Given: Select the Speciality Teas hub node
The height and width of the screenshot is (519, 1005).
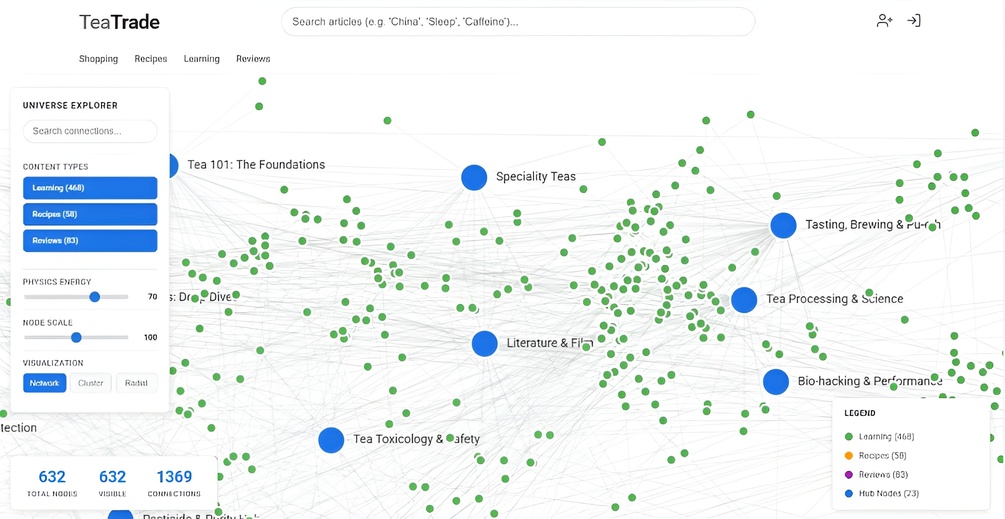Looking at the screenshot, I should 474,177.
